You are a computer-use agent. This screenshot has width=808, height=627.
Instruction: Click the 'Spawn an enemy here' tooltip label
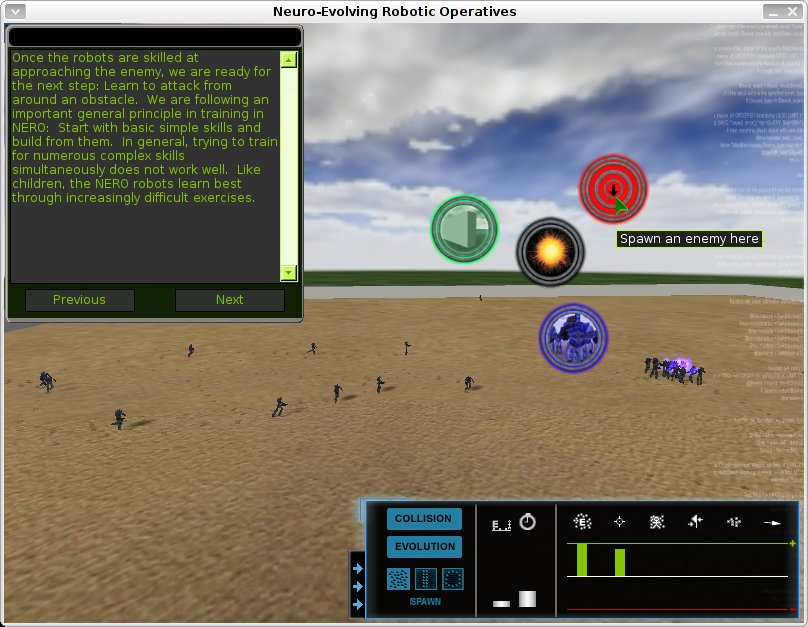[689, 239]
